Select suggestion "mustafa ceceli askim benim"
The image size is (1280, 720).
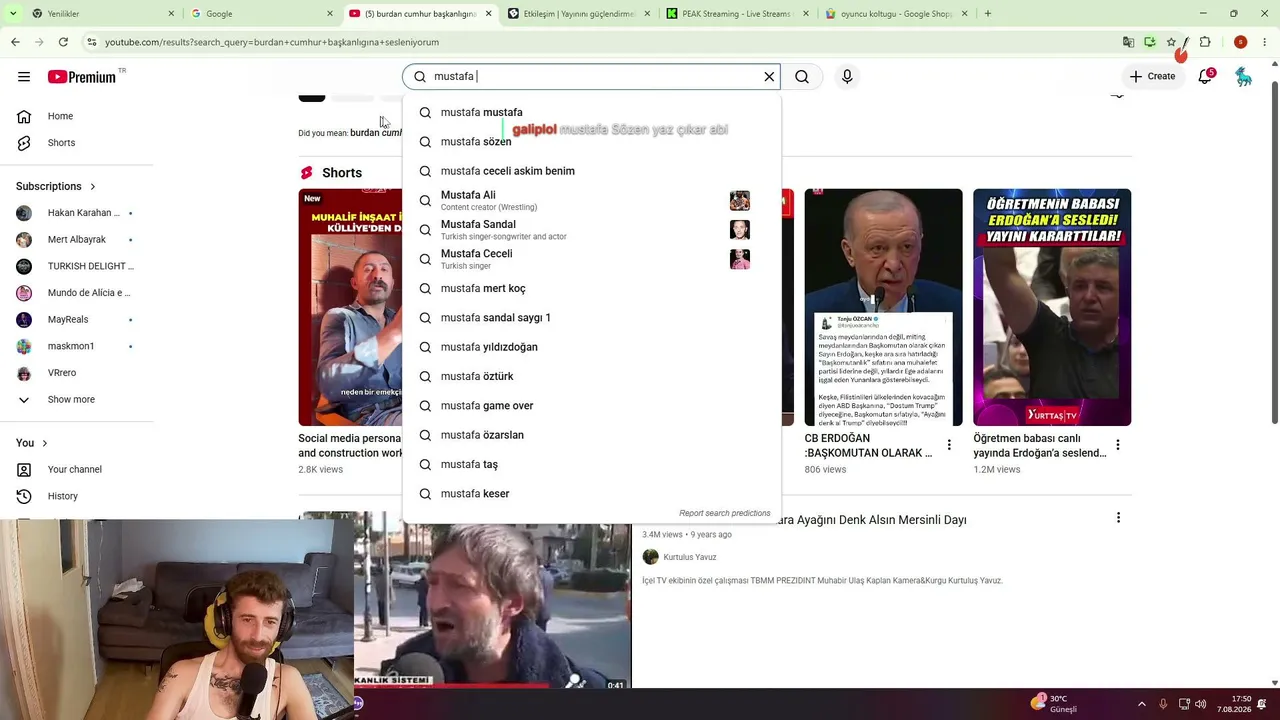[x=592, y=171]
